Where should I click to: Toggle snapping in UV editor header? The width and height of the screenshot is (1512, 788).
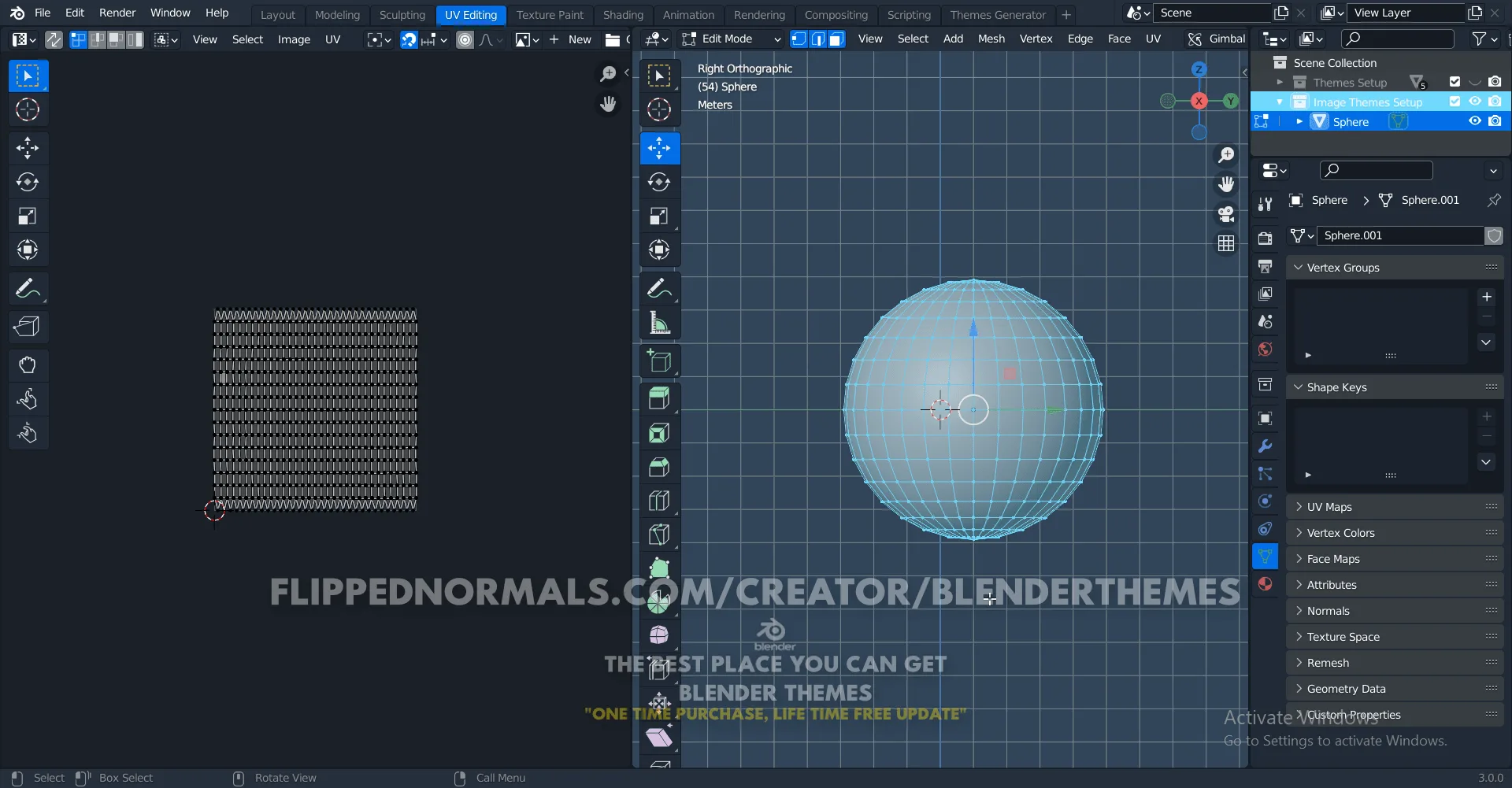(x=409, y=39)
